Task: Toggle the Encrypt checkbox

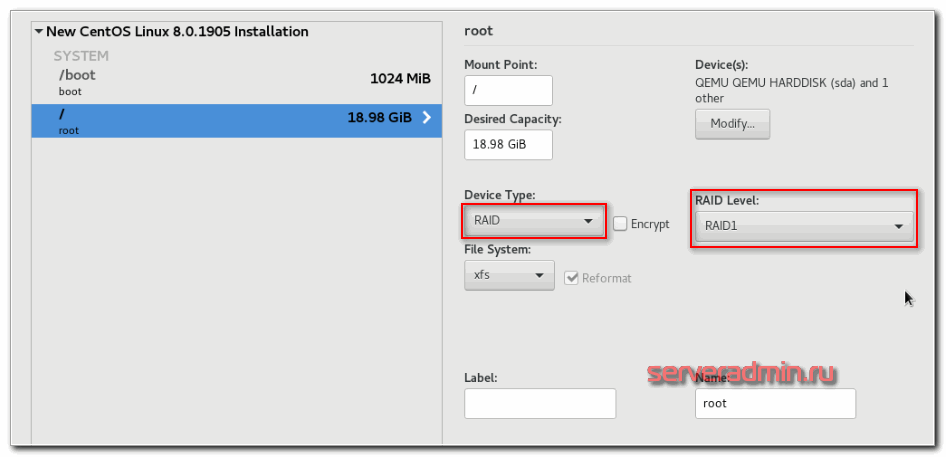Action: tap(620, 224)
